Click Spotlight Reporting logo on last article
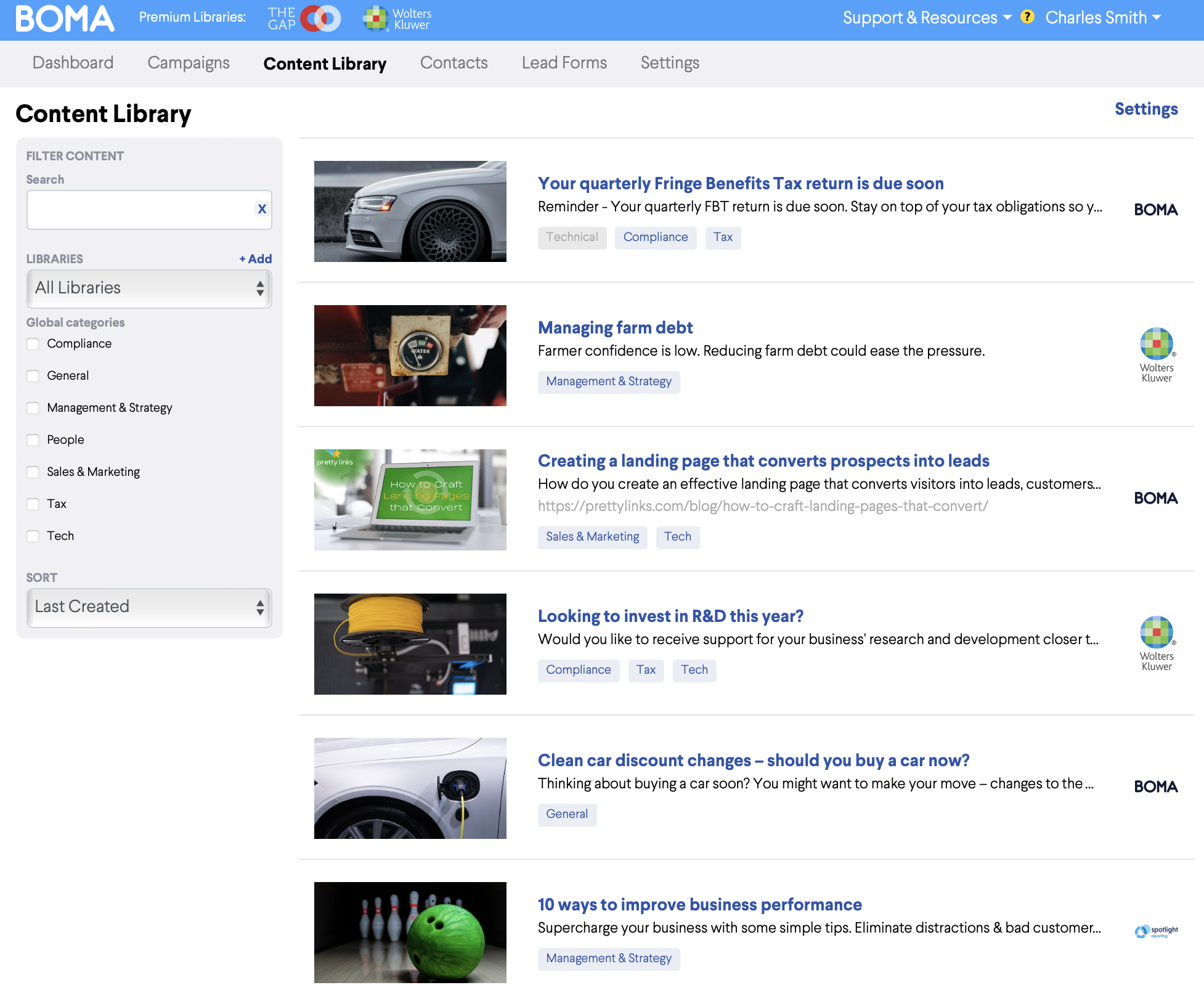1204x985 pixels. pyautogui.click(x=1156, y=931)
